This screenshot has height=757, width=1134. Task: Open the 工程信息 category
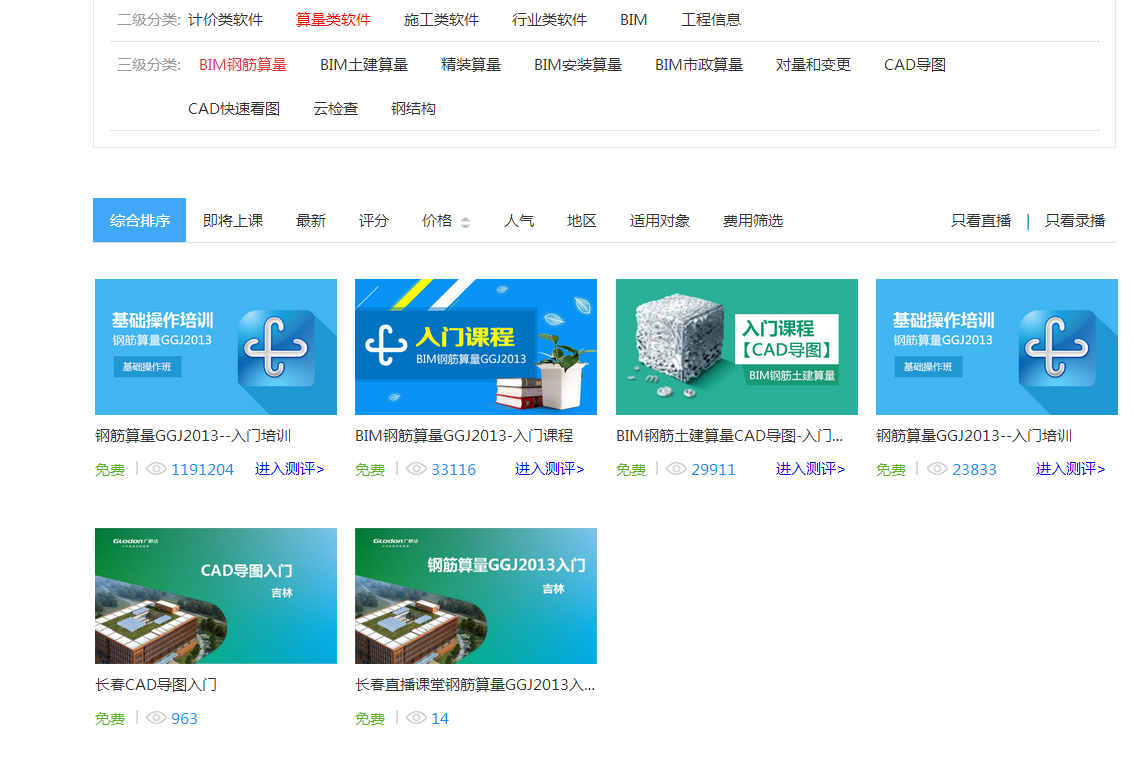tap(711, 20)
